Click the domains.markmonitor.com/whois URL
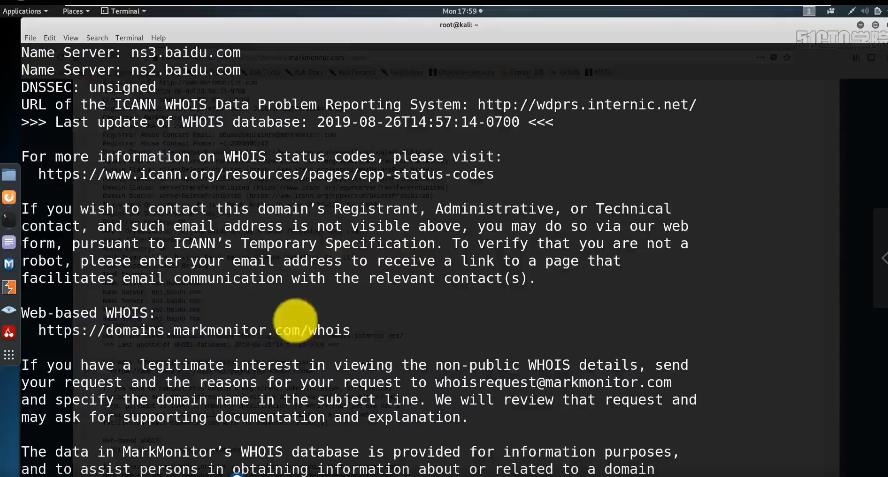The height and width of the screenshot is (477, 888). pyautogui.click(x=194, y=330)
